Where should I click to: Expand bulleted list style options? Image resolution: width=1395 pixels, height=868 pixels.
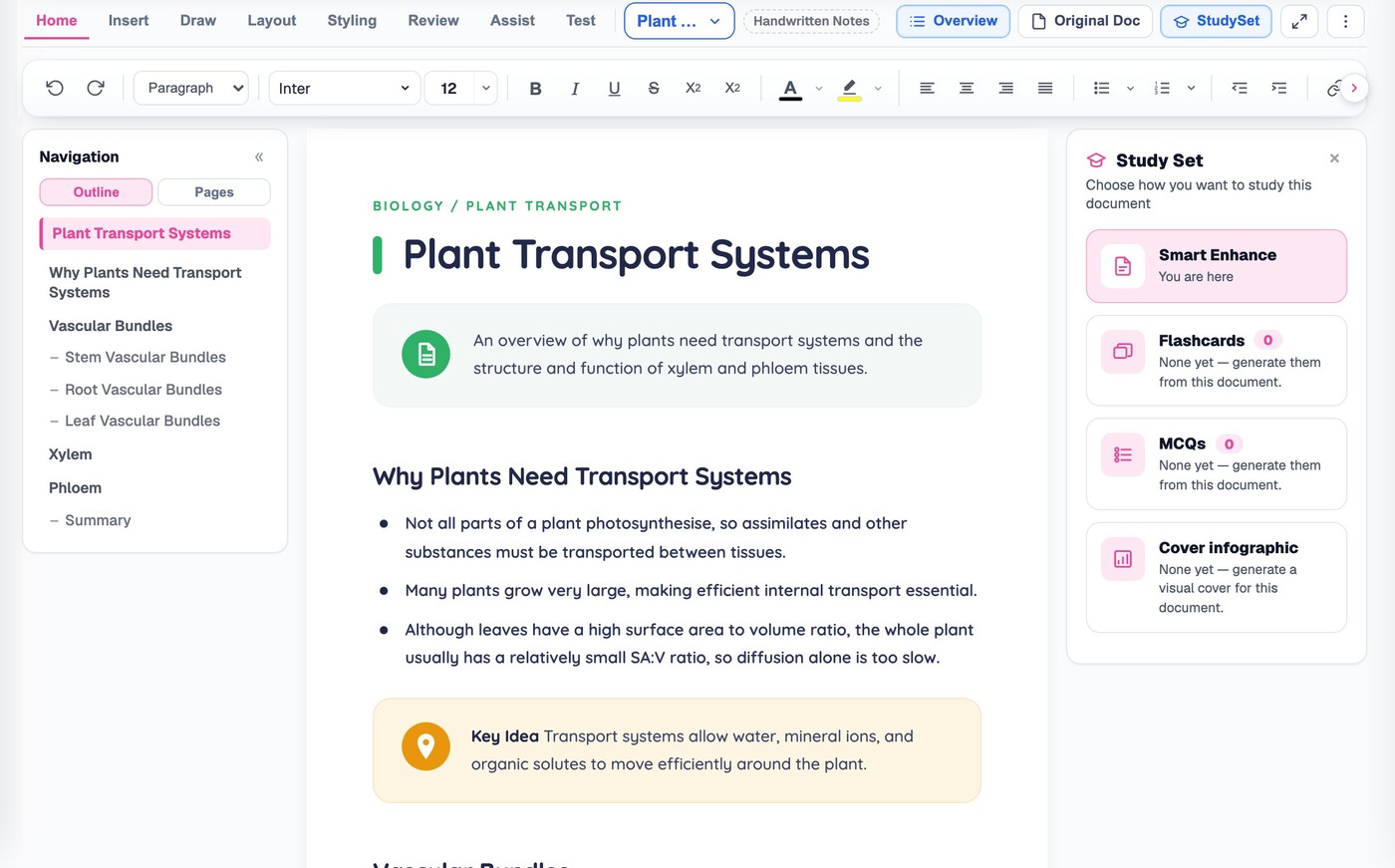(1130, 88)
